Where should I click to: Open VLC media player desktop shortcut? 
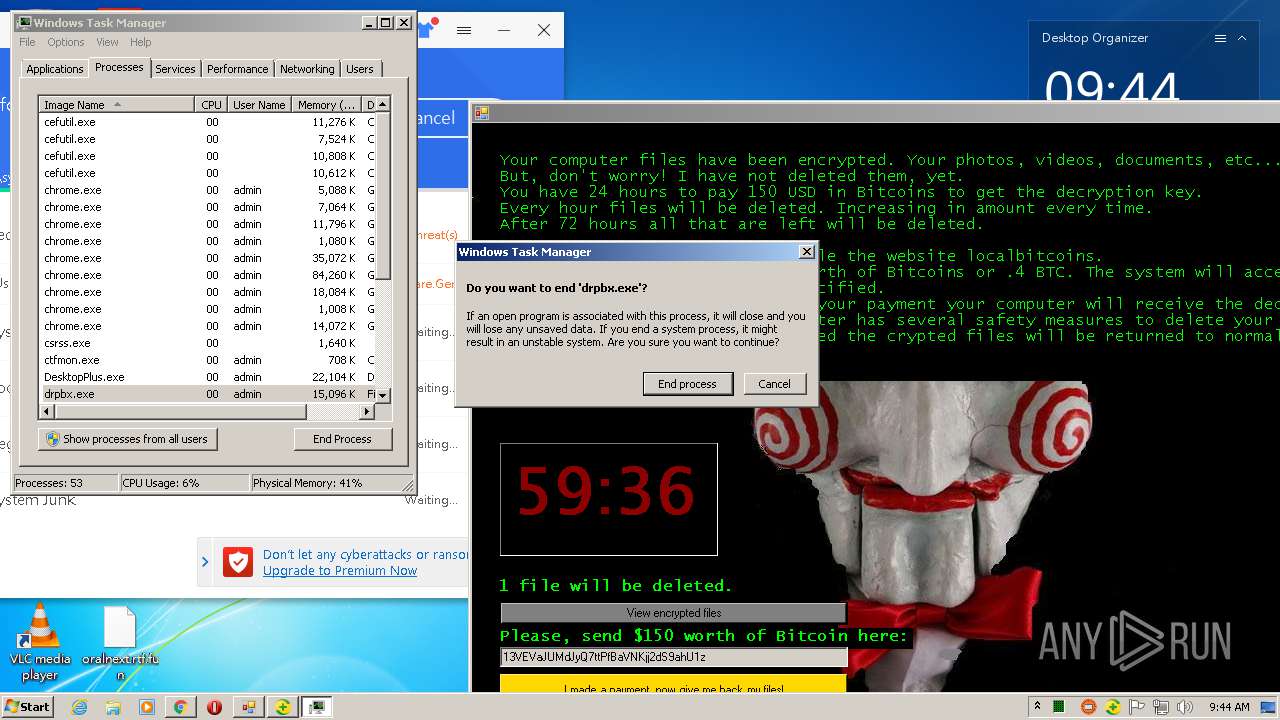(x=40, y=643)
